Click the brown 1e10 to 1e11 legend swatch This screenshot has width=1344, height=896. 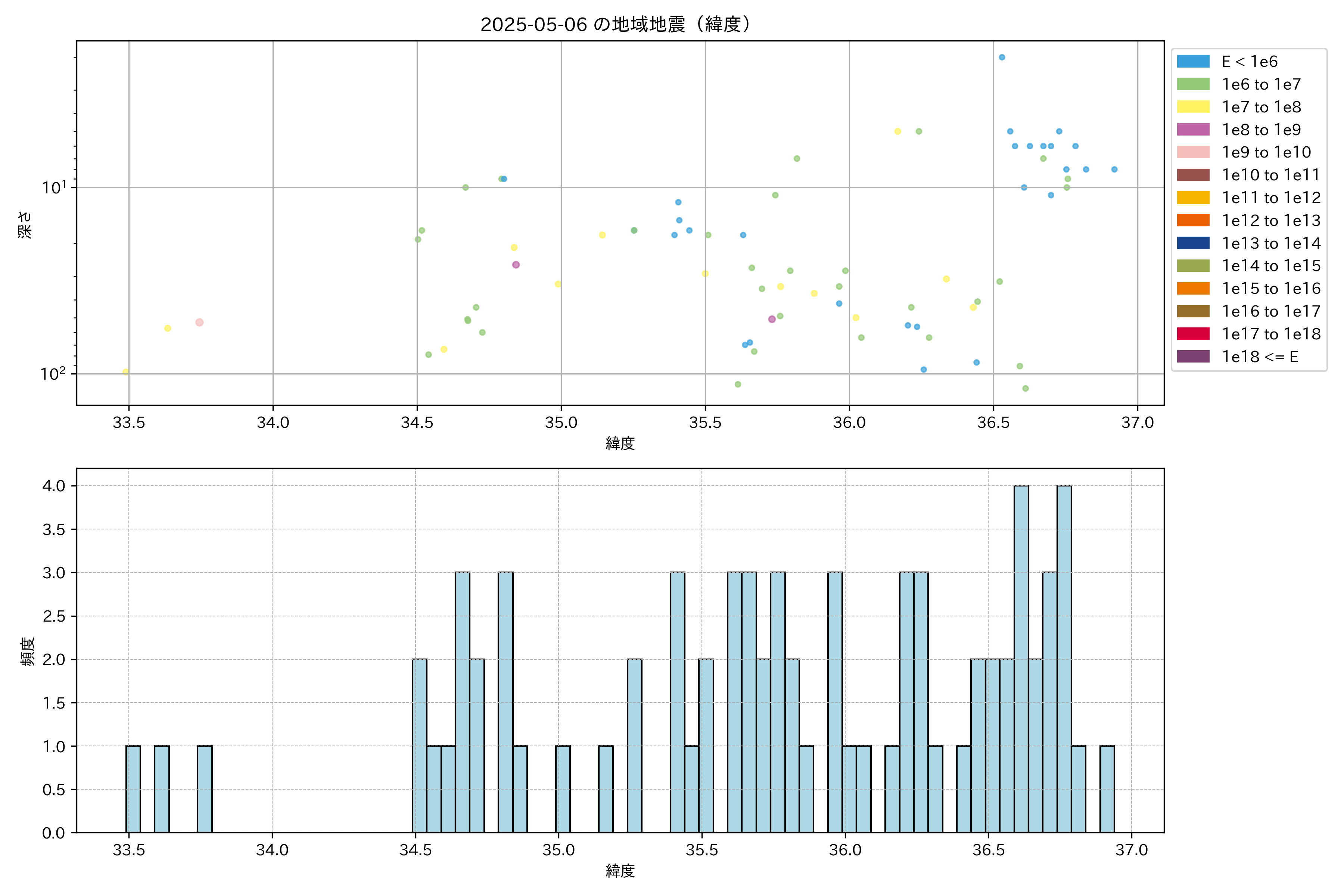1192,175
